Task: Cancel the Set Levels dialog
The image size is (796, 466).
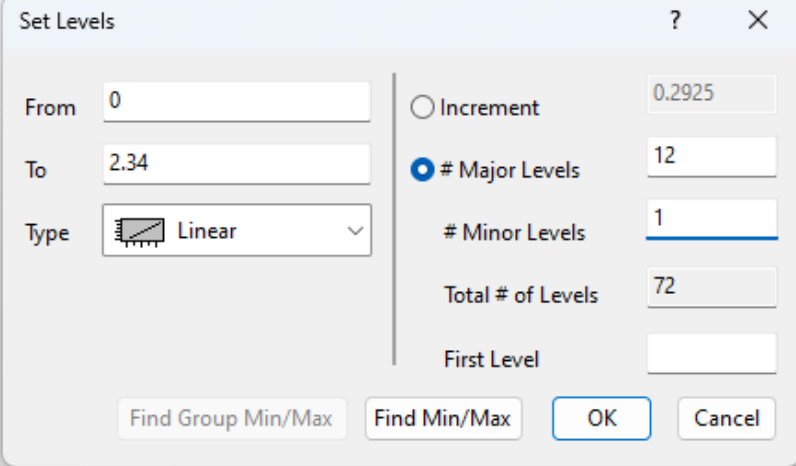Action: [727, 419]
